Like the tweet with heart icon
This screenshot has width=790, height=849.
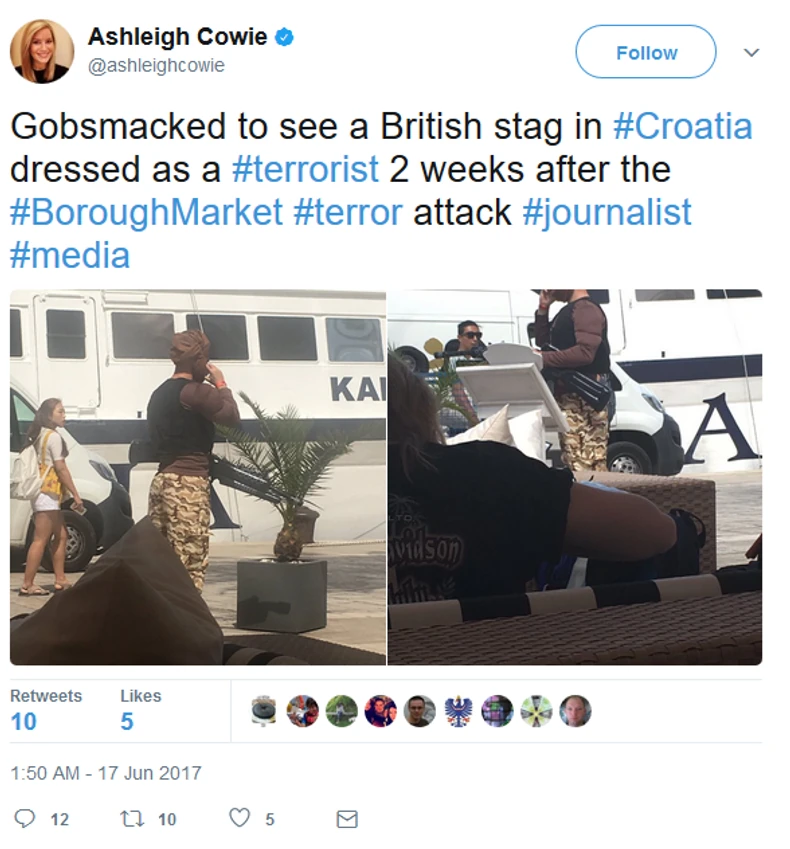239,818
